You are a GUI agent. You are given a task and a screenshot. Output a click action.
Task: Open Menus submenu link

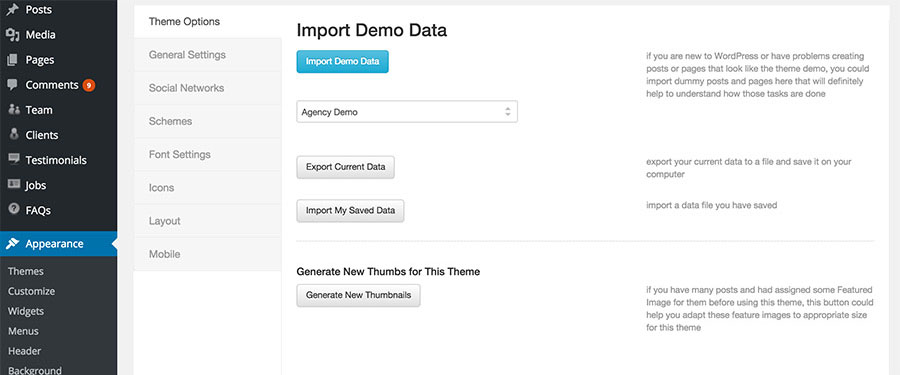24,331
